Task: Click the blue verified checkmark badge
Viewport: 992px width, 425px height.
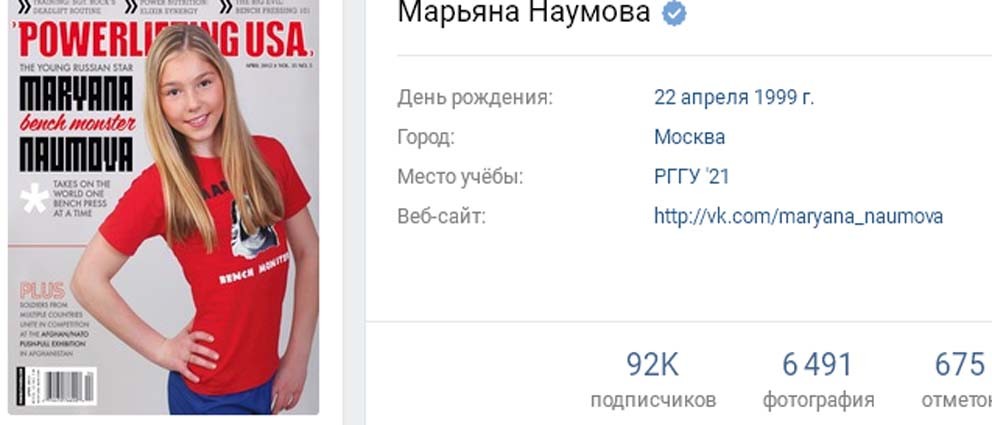Action: pos(674,13)
